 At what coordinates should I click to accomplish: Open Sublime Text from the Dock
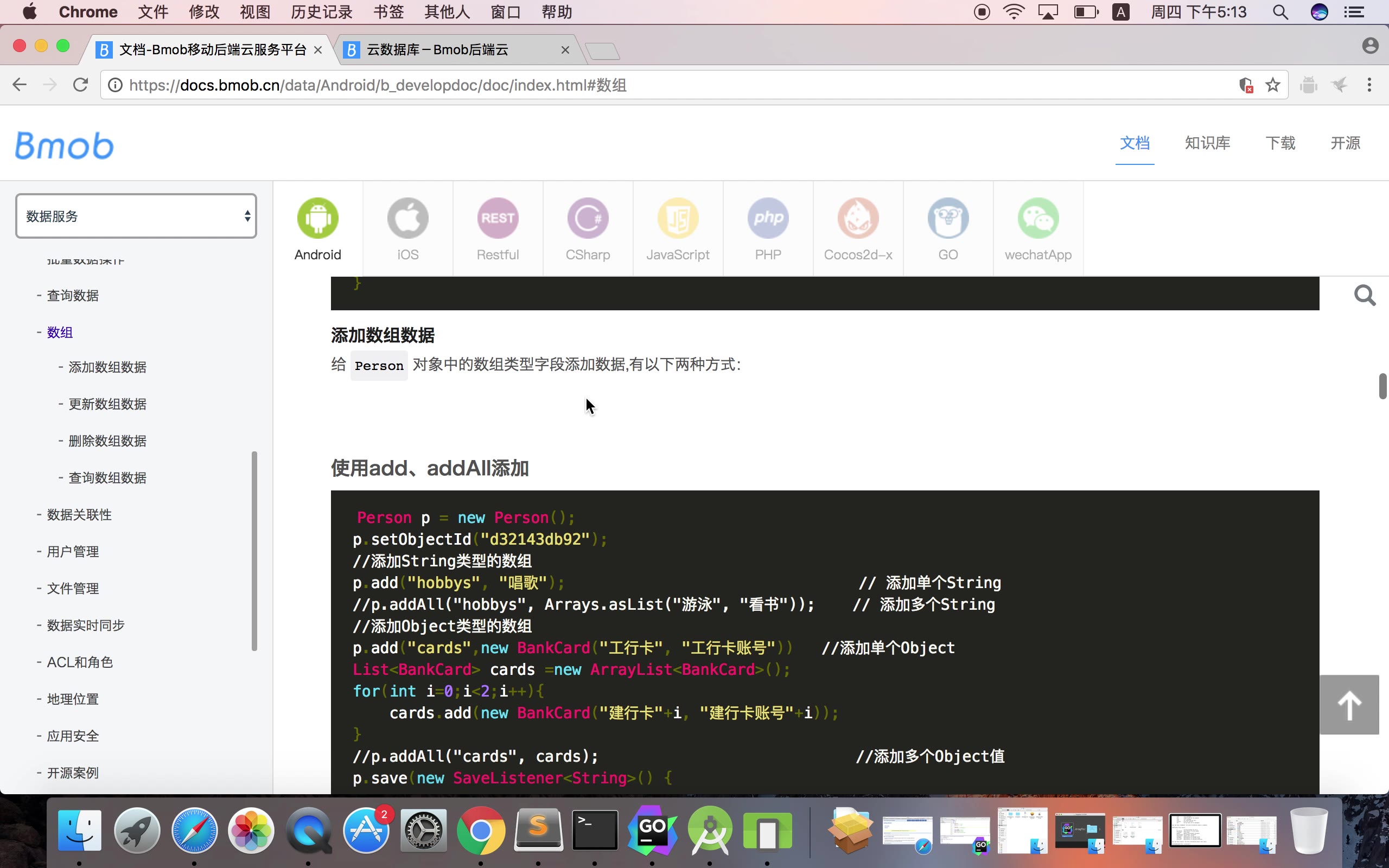[x=538, y=830]
